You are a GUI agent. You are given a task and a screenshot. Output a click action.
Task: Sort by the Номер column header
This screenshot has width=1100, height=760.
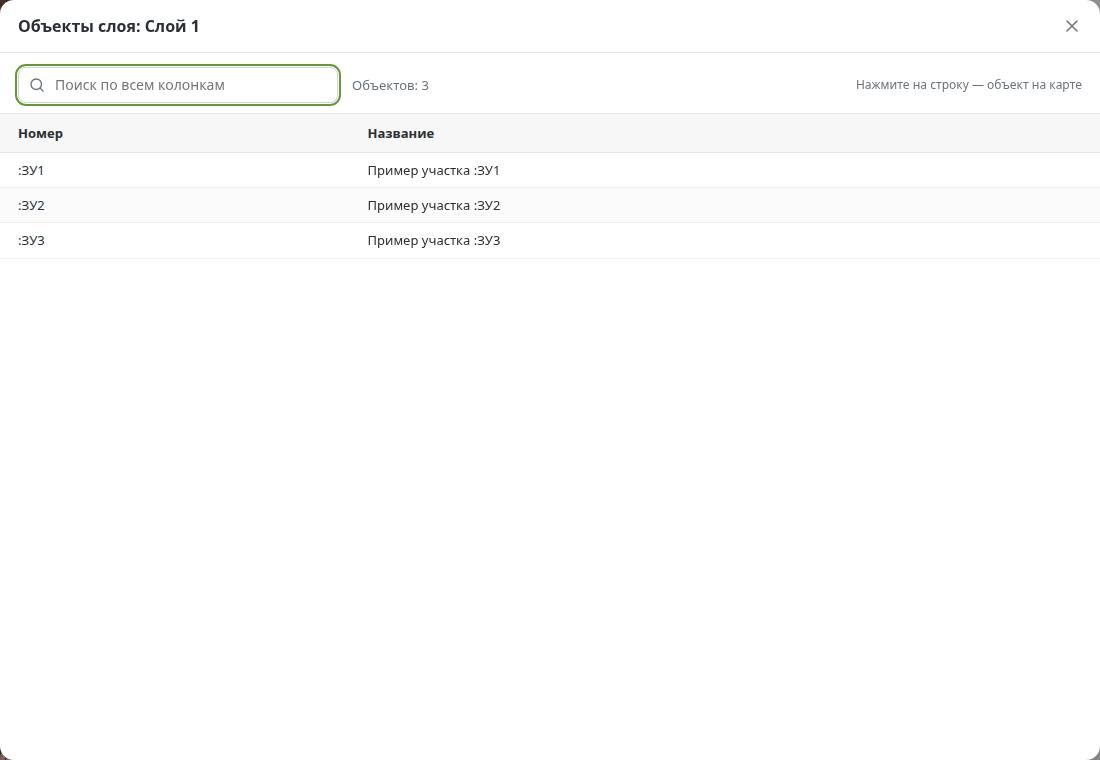41,133
